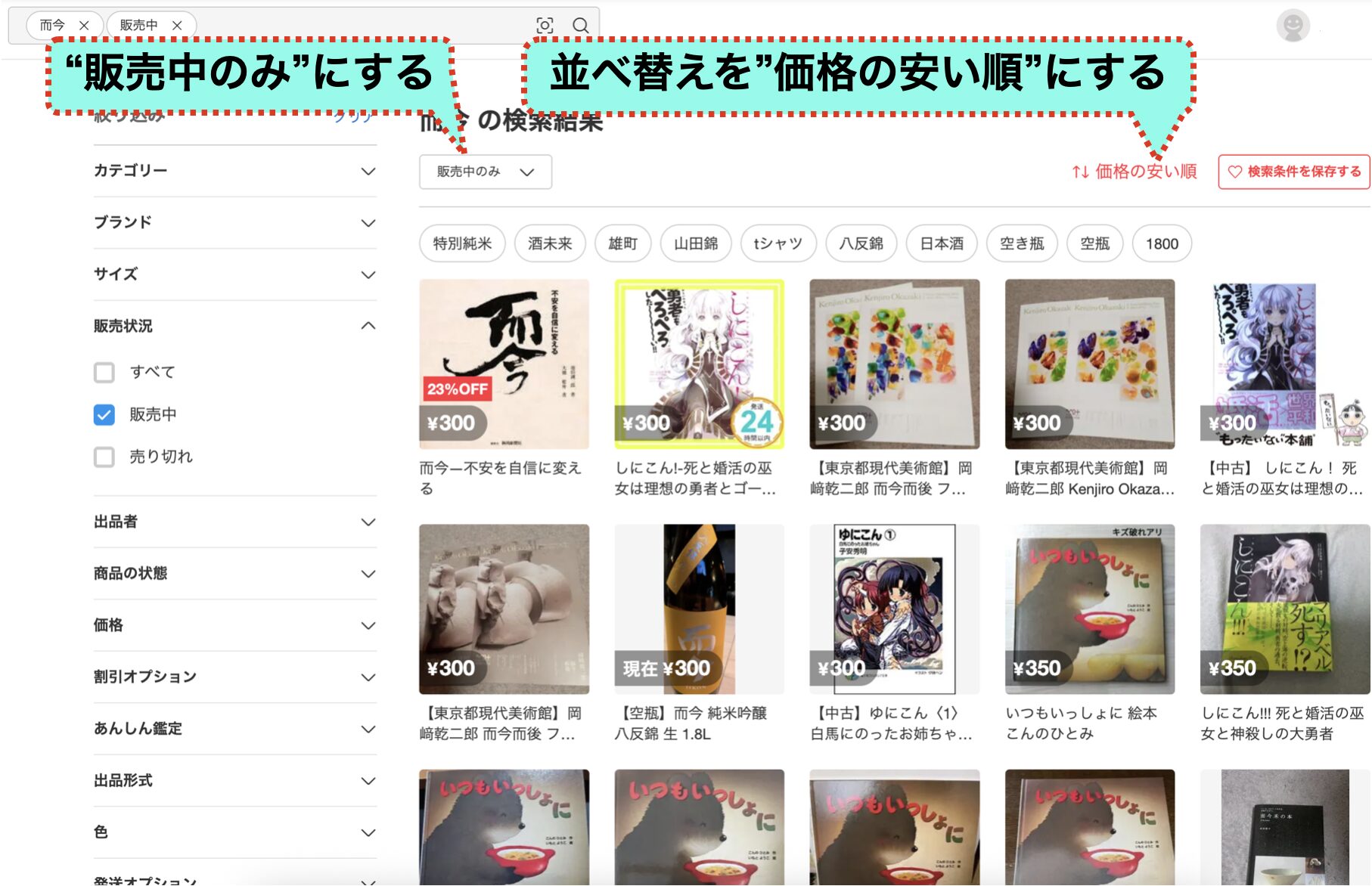Select the 1800 keyword chip
This screenshot has width=1372, height=886.
point(1162,243)
